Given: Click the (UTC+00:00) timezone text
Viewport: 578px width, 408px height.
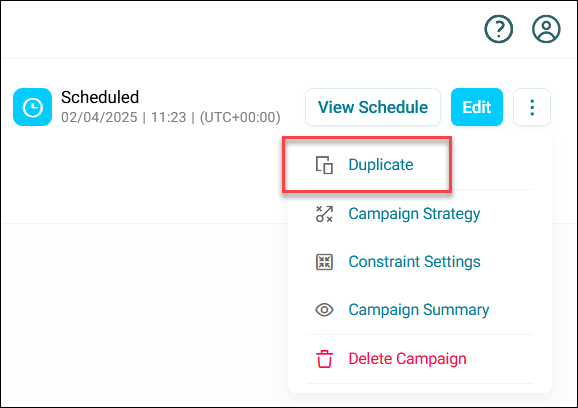Looking at the screenshot, I should [240, 118].
